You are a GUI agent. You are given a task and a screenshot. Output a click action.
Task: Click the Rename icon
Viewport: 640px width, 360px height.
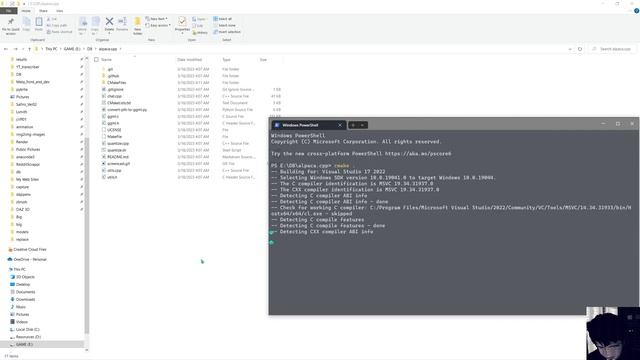pos(122,22)
